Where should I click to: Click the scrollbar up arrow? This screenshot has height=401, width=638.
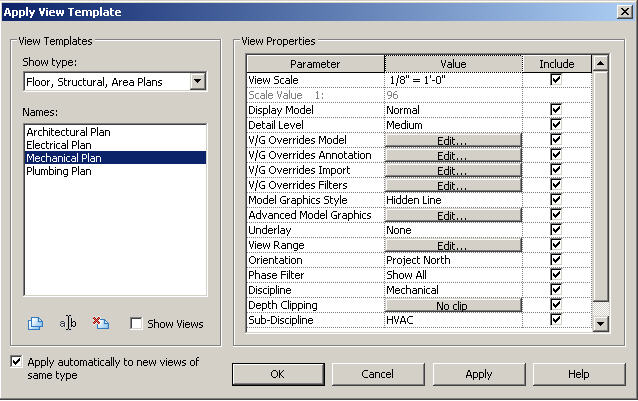601,63
